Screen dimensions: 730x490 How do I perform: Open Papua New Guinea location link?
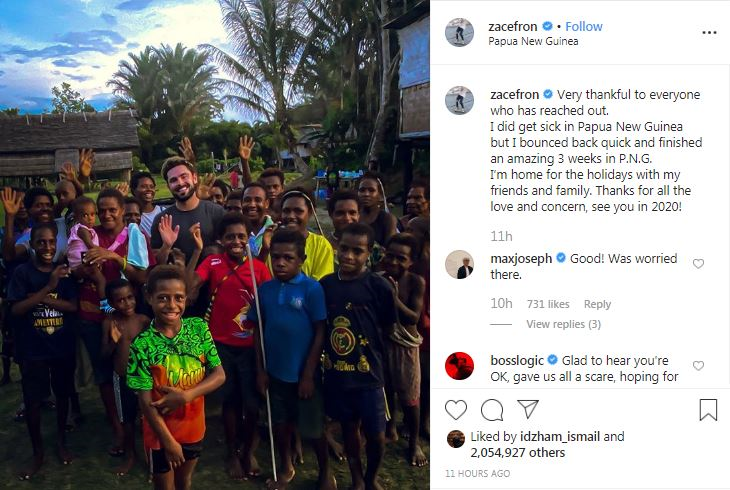[x=533, y=41]
